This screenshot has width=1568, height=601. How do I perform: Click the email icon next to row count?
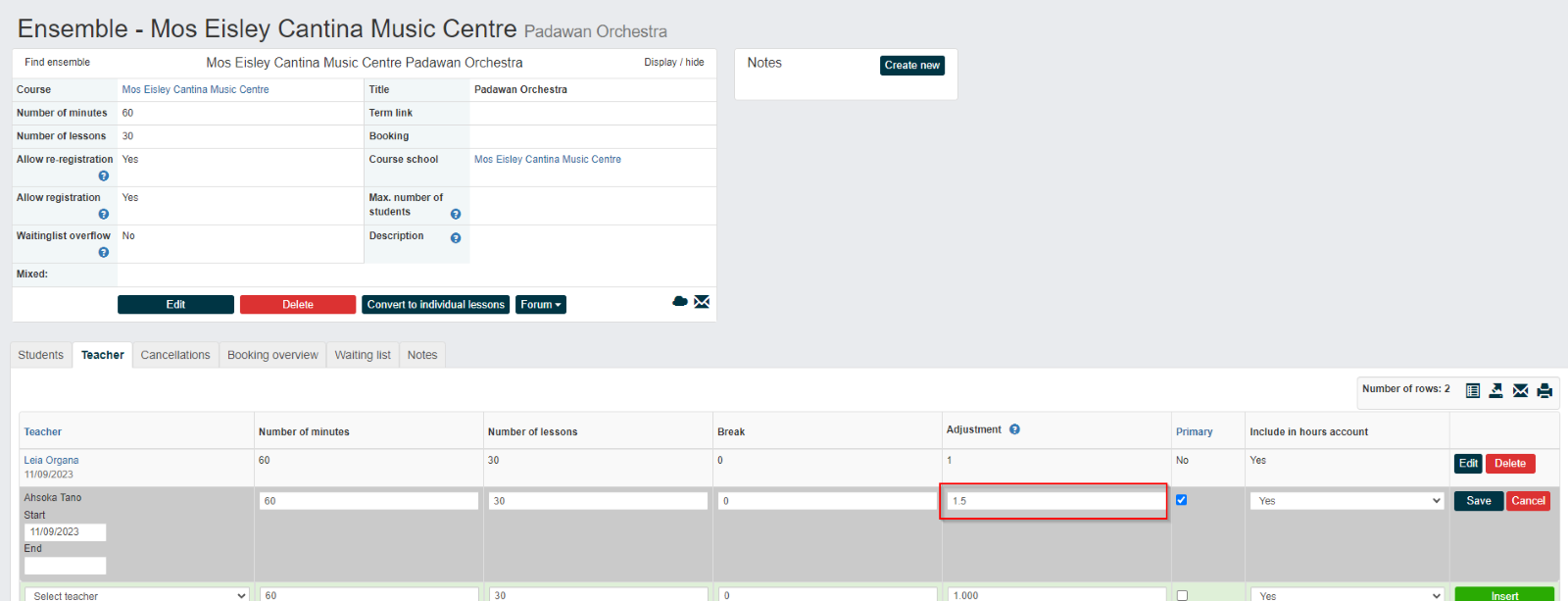1520,390
